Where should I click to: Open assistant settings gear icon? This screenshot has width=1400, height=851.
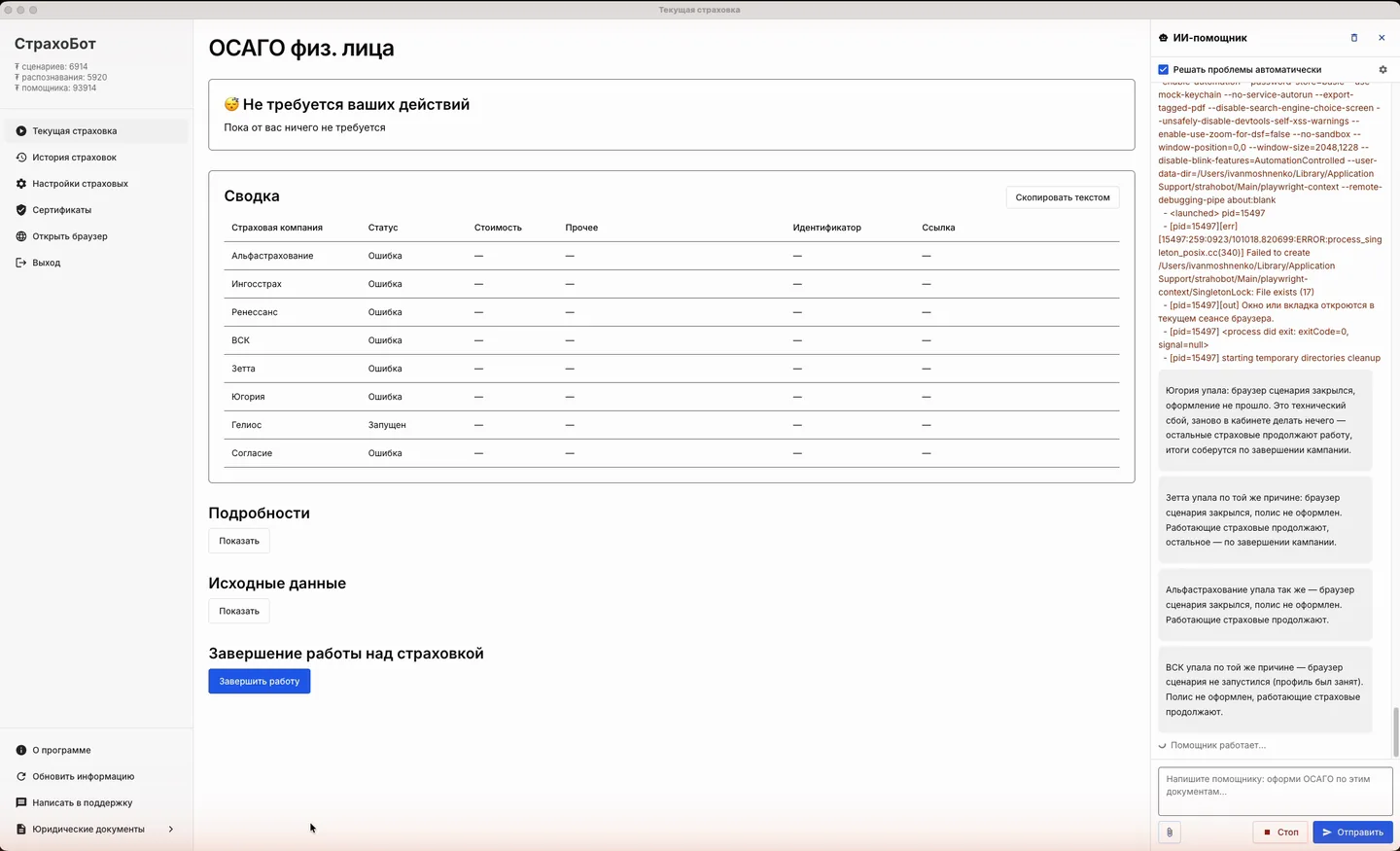[1382, 70]
